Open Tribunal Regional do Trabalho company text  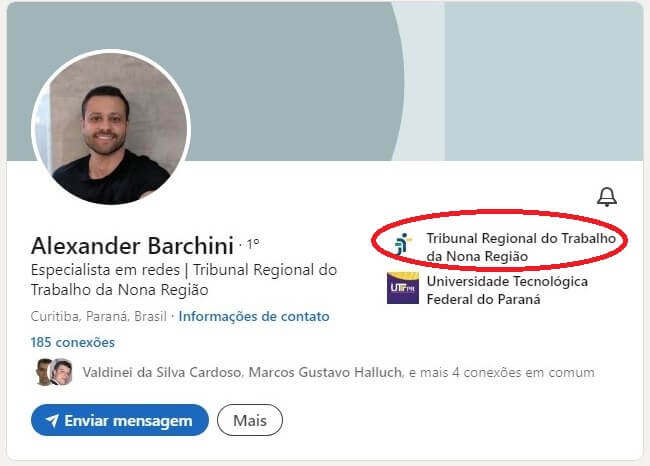click(521, 247)
